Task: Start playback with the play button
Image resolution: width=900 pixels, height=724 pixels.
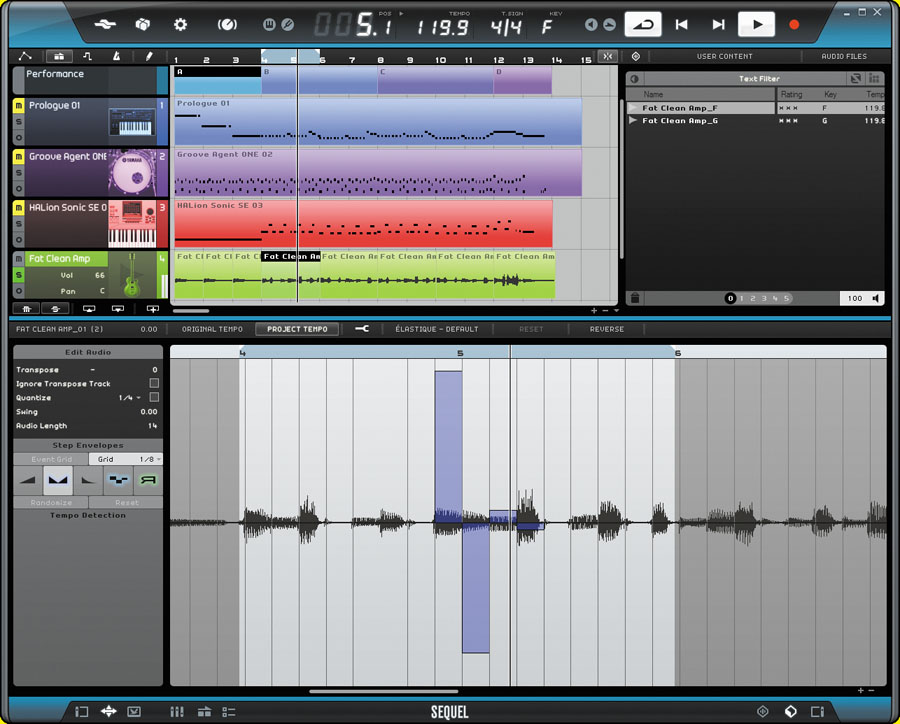Action: [757, 24]
